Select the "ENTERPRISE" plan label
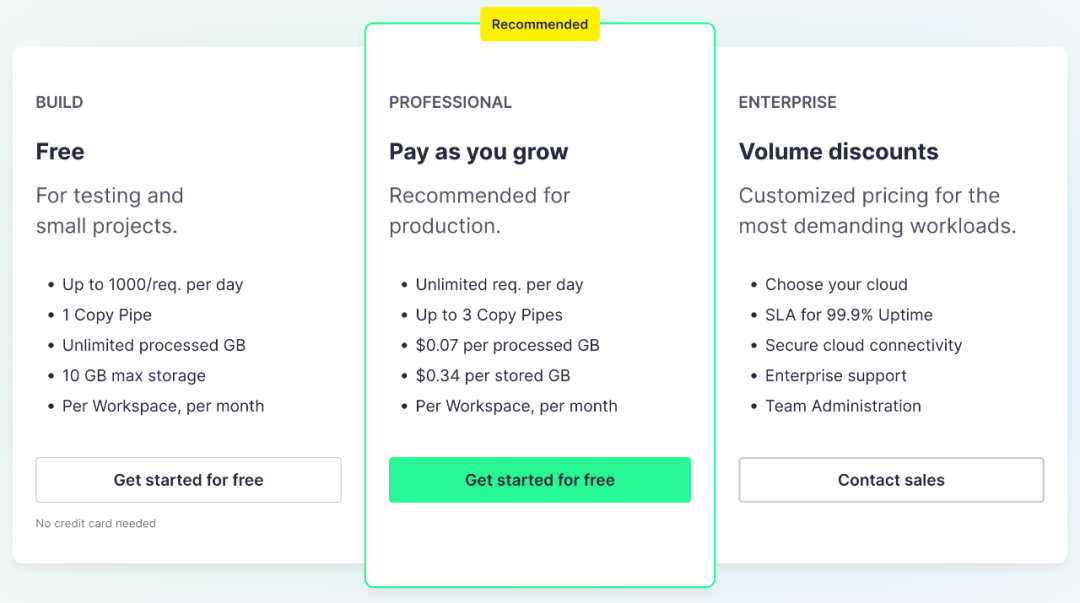The height and width of the screenshot is (603, 1080). click(787, 102)
